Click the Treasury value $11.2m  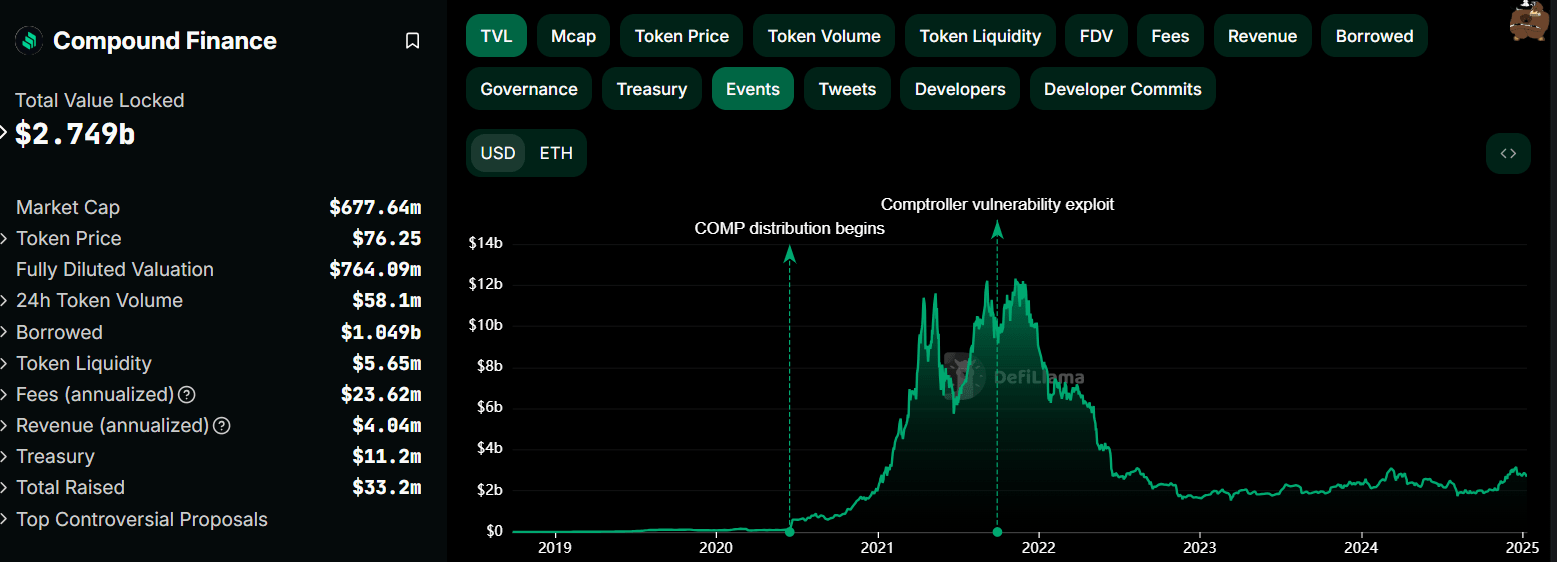coord(387,456)
